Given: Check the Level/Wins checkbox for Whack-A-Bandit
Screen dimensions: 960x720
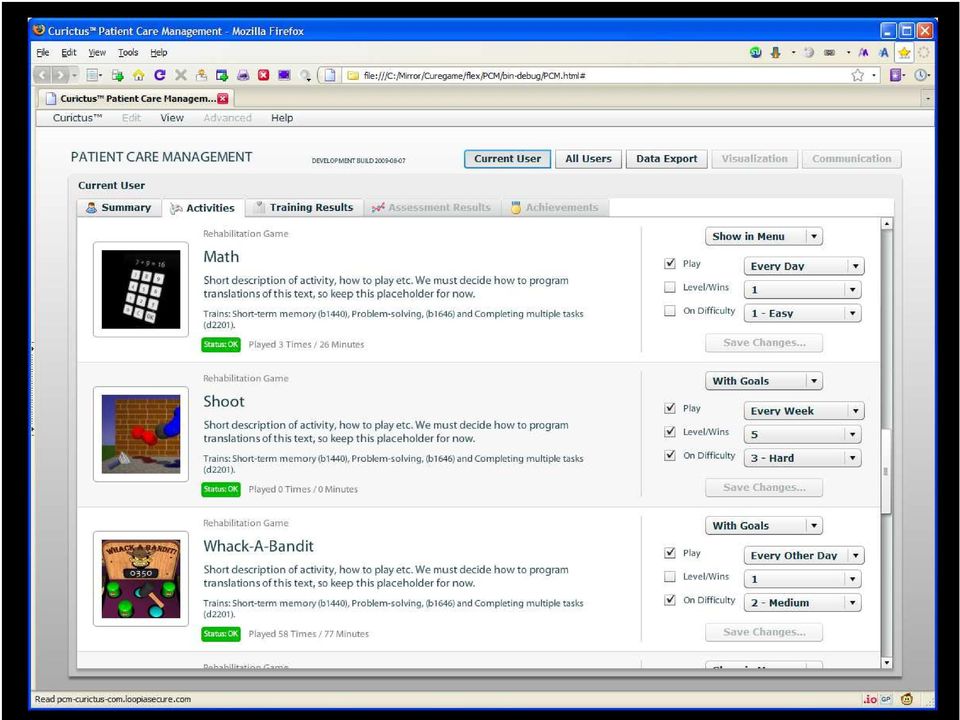Looking at the screenshot, I should point(670,577).
